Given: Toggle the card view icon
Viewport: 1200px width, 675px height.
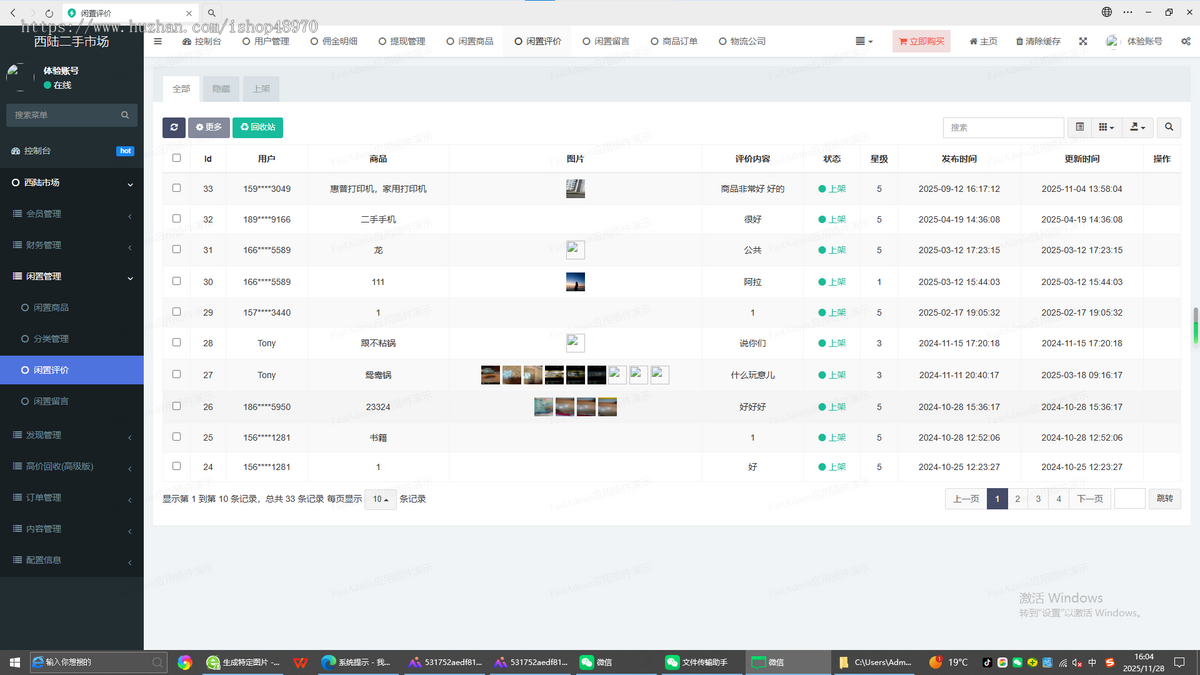Looking at the screenshot, I should 1080,128.
